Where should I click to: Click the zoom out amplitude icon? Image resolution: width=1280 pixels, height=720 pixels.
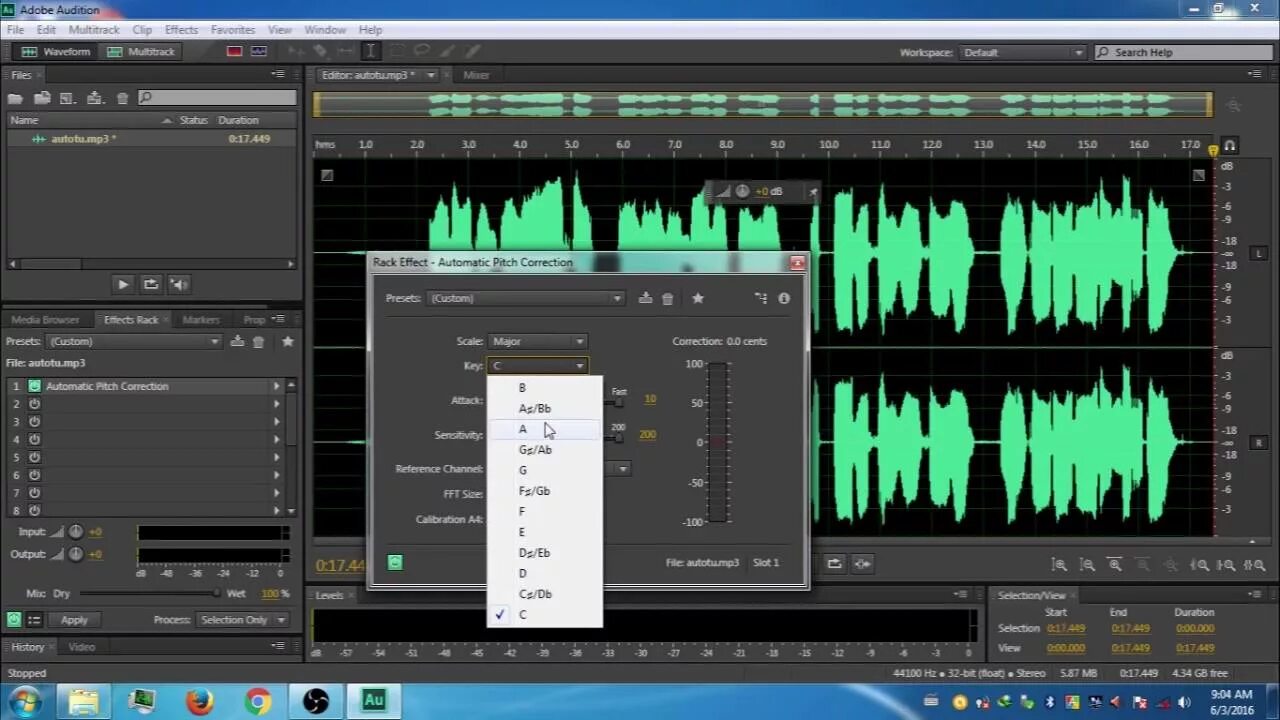pos(1087,565)
